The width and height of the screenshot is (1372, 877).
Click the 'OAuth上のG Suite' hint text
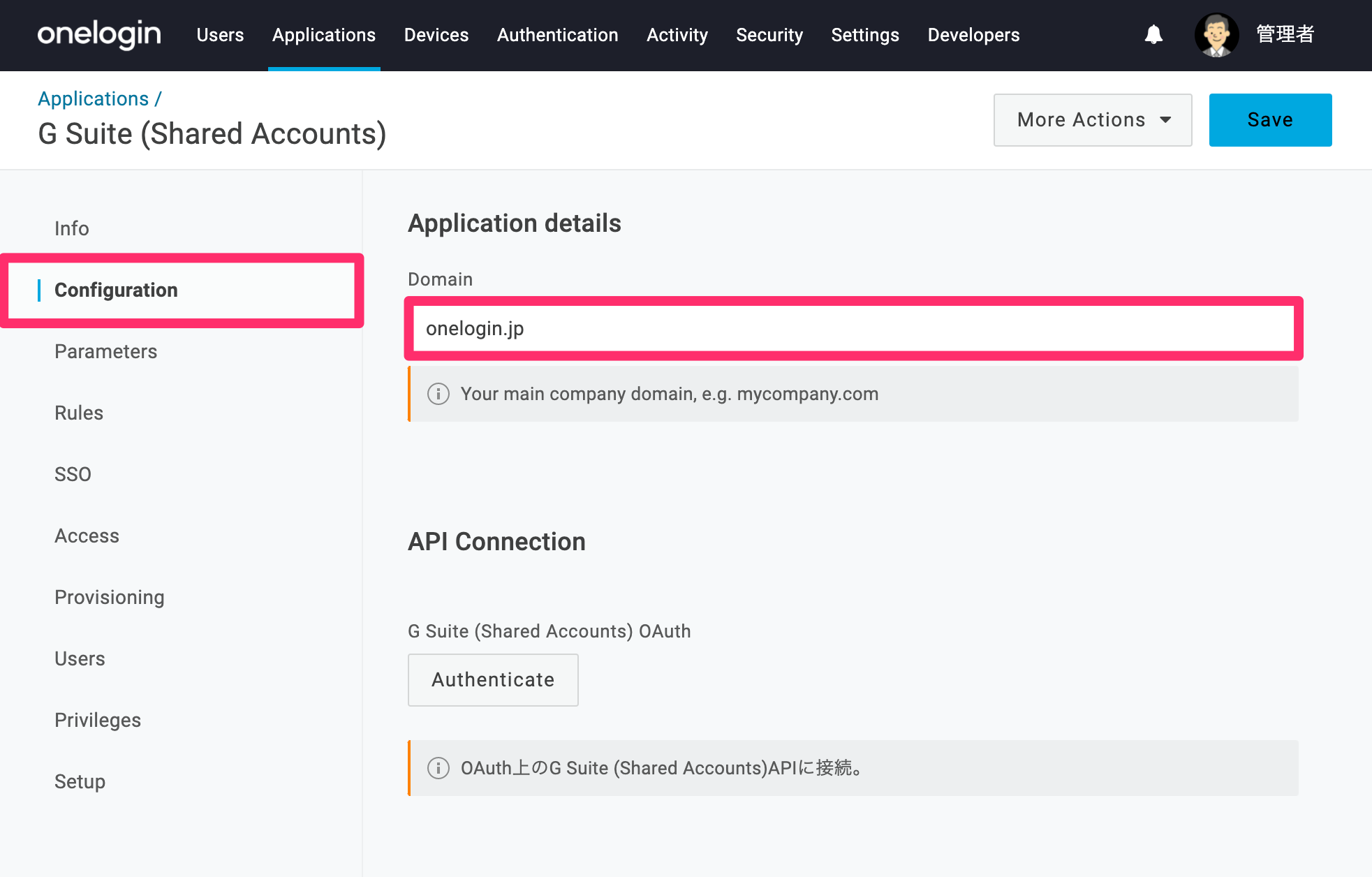663,768
